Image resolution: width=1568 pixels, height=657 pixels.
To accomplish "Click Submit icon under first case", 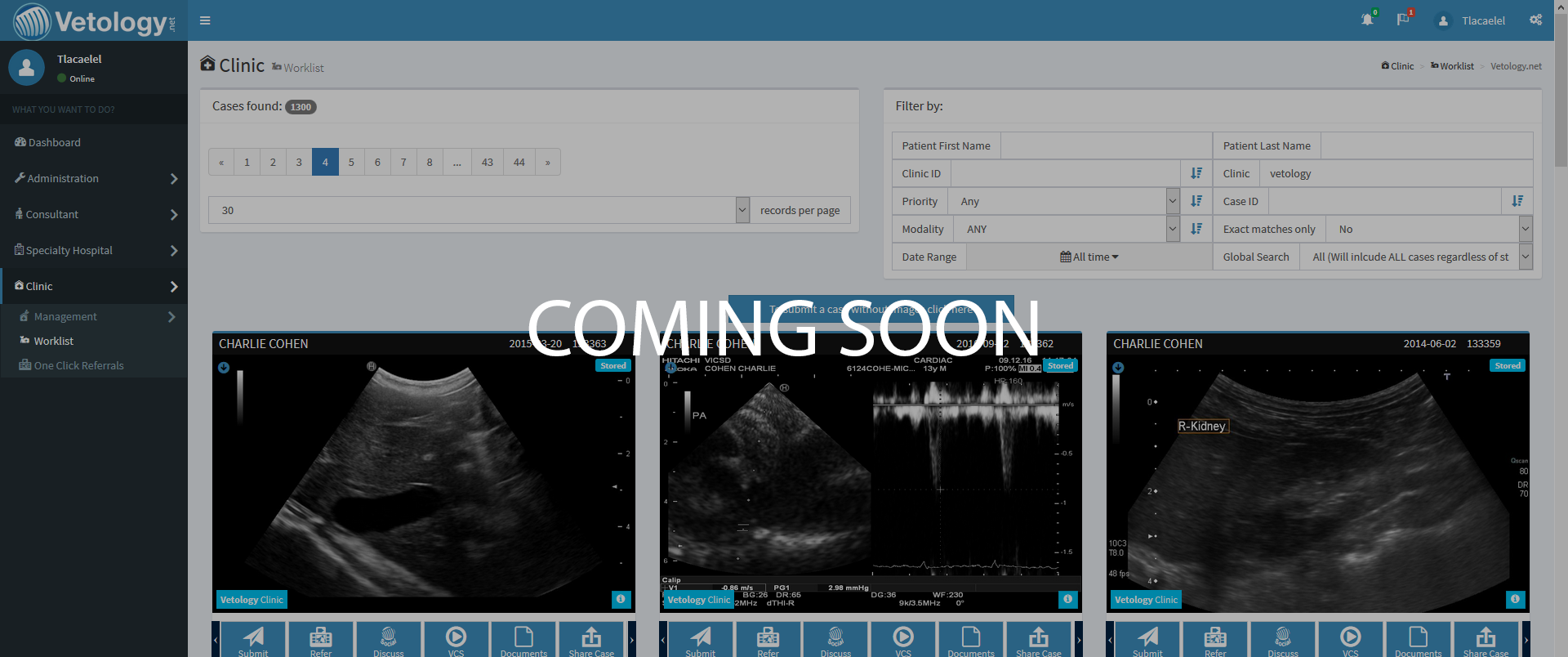I will 253,641.
